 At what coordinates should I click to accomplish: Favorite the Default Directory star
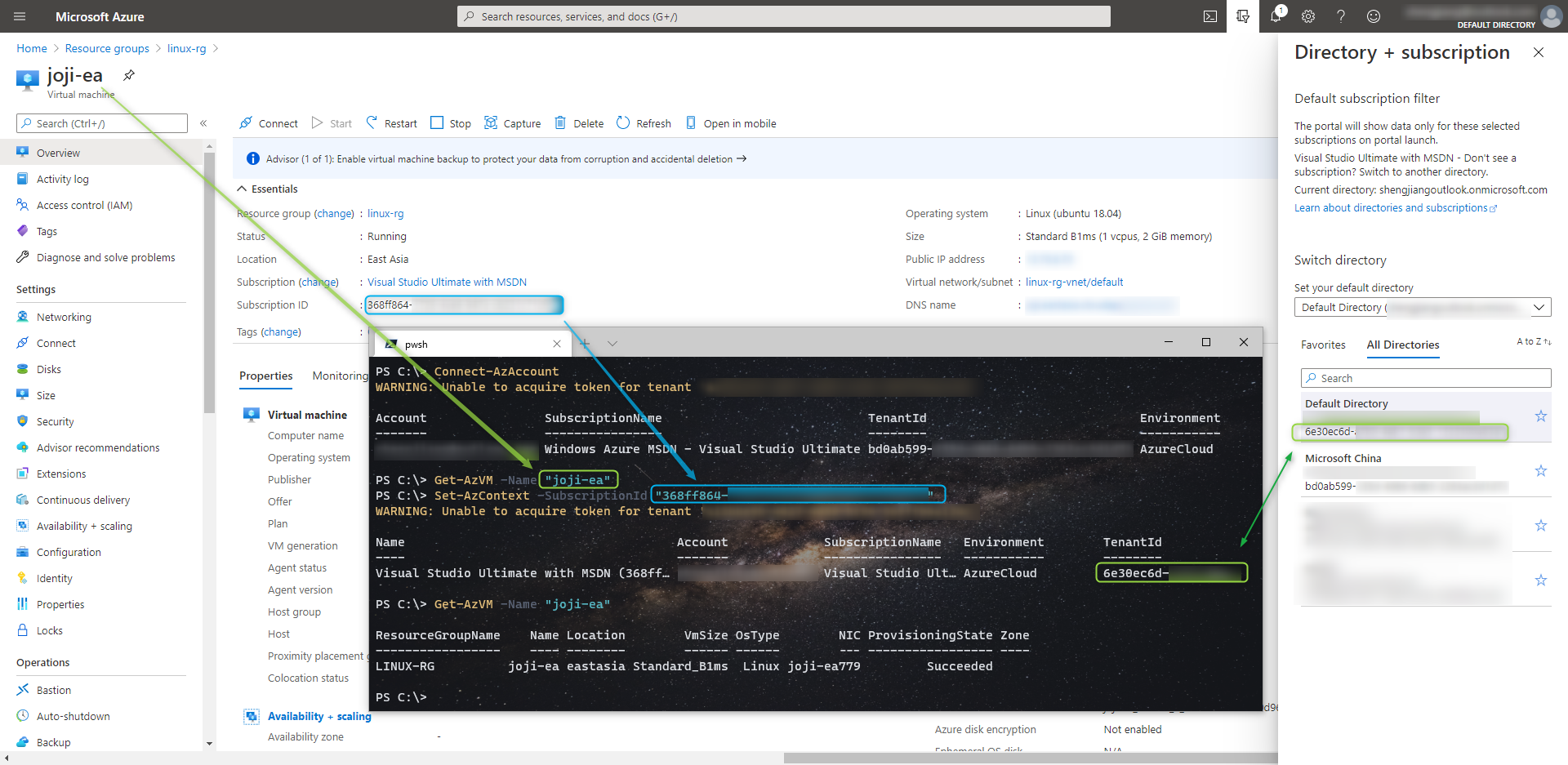pyautogui.click(x=1540, y=416)
